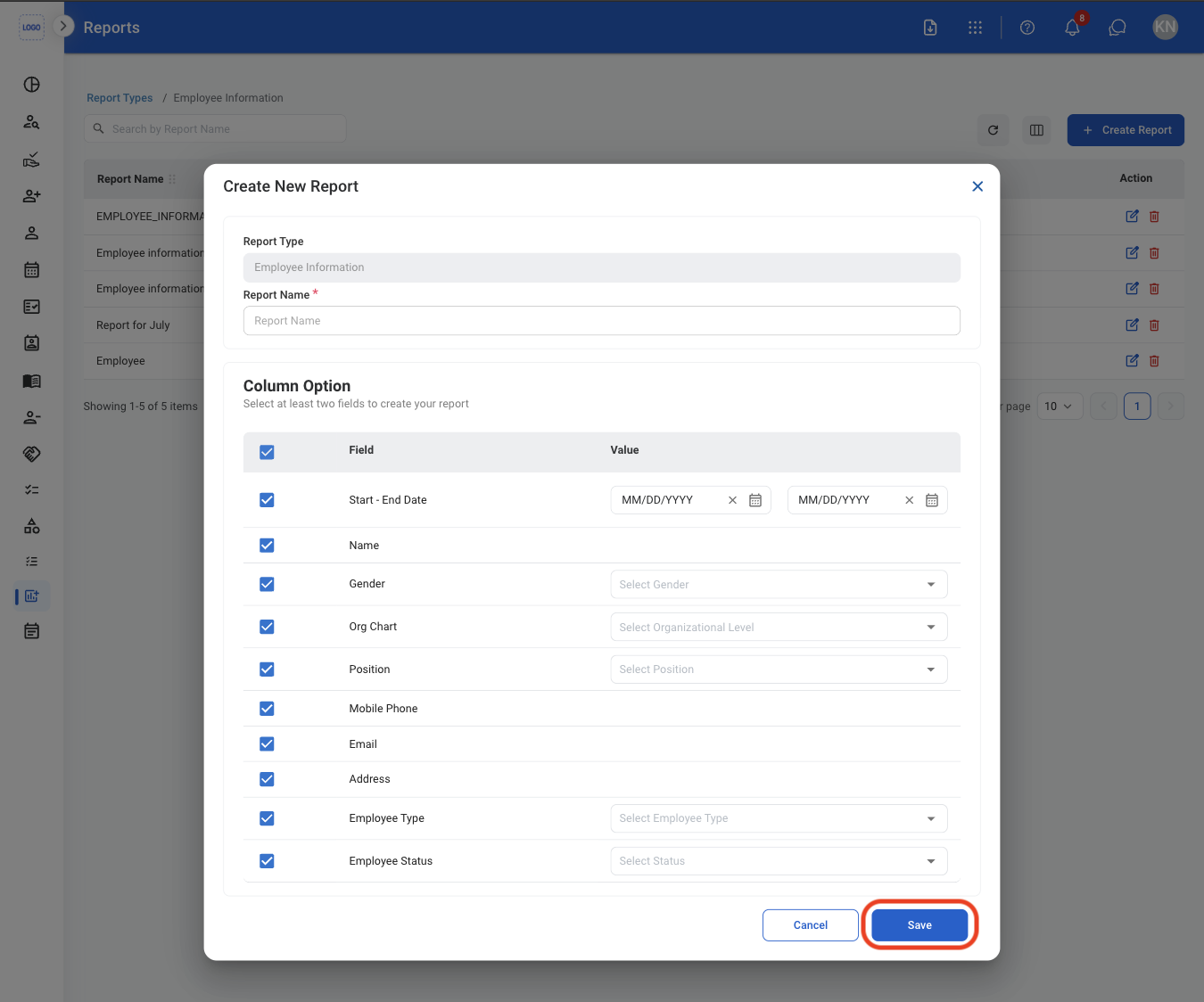Uncheck the Gender field checkbox
1204x1002 pixels.
267,584
